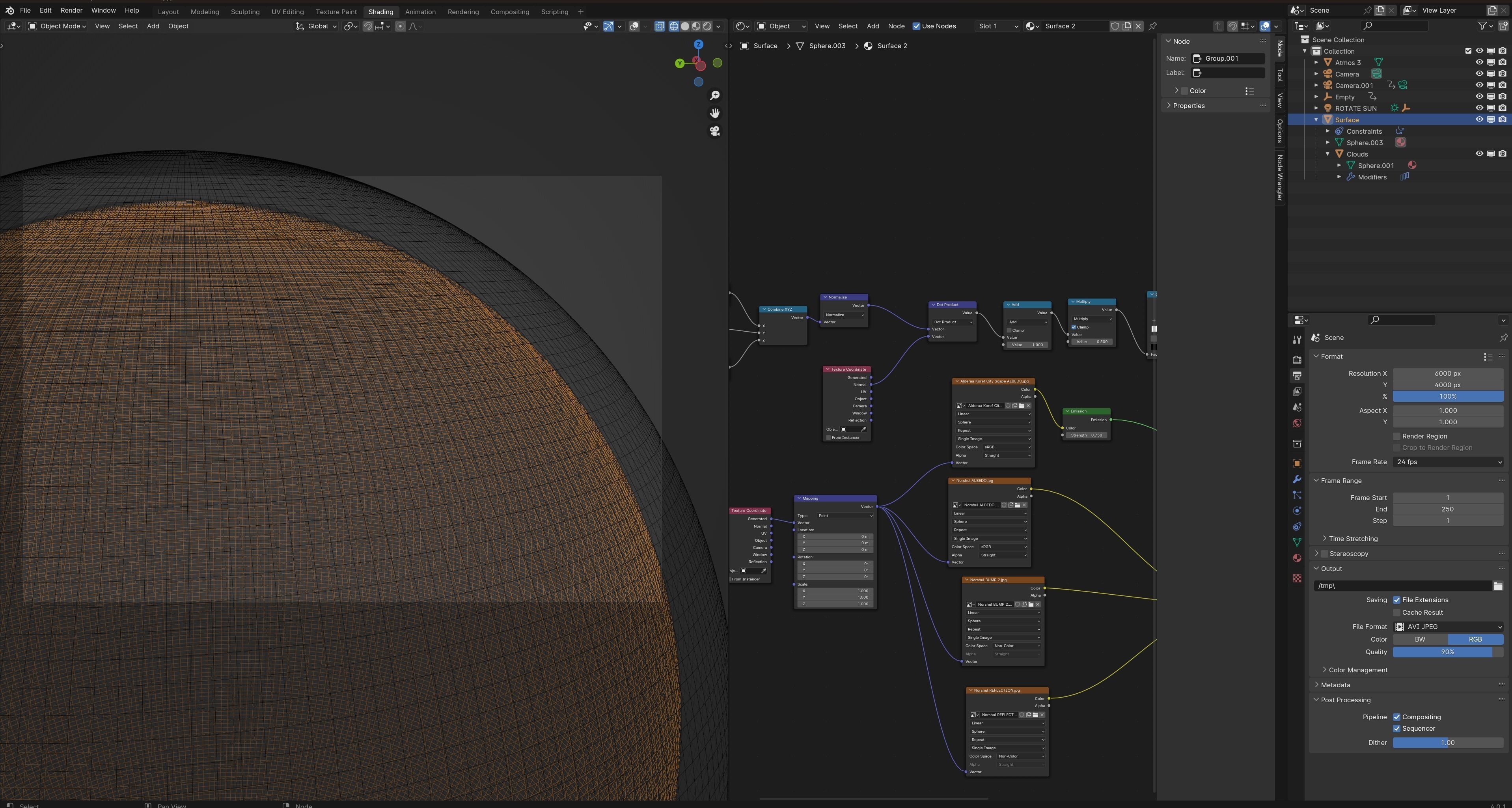Open the Object Data properties tab

[x=1297, y=542]
